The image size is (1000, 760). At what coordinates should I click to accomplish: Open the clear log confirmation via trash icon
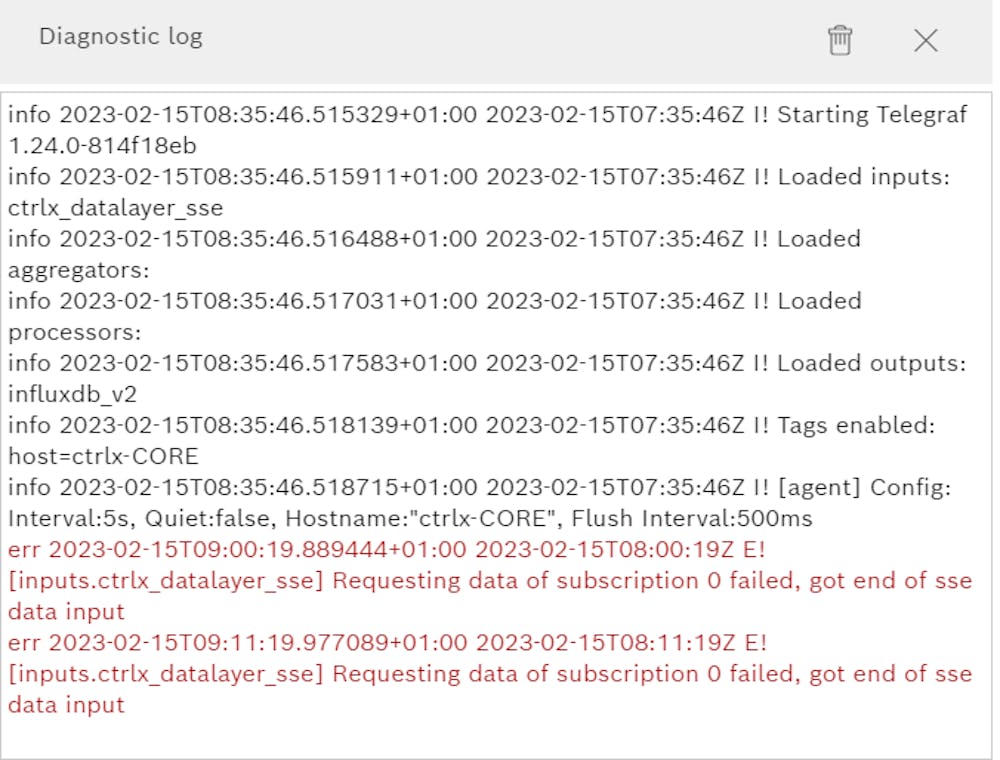pos(840,40)
